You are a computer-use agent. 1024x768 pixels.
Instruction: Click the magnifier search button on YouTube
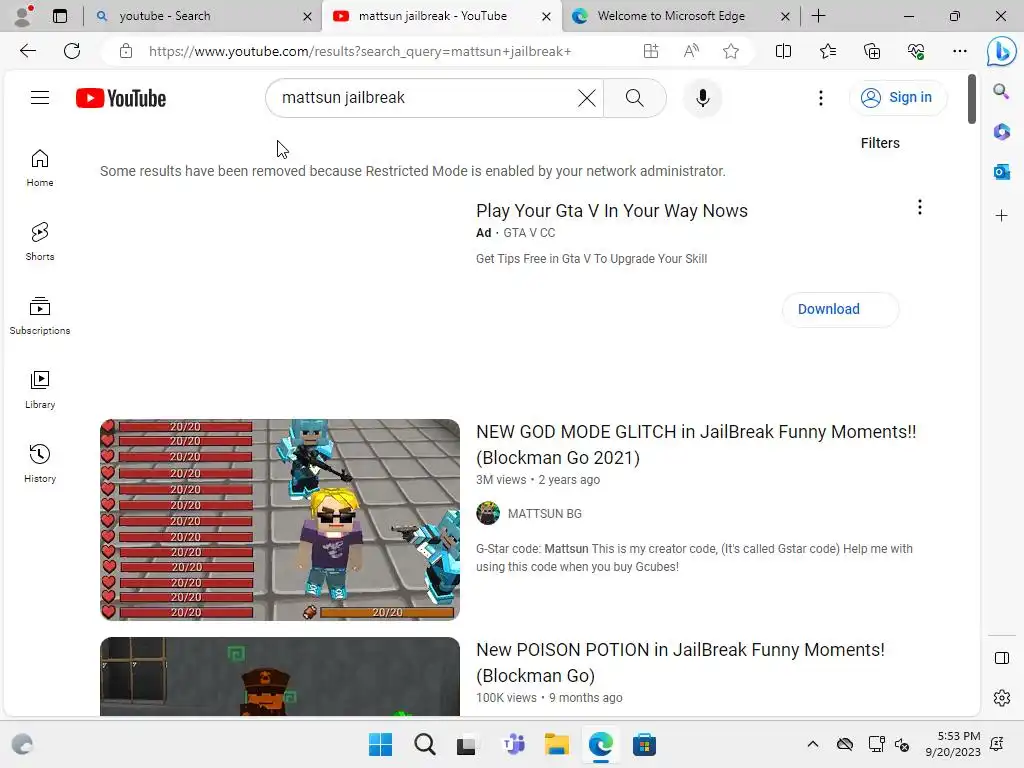(634, 98)
